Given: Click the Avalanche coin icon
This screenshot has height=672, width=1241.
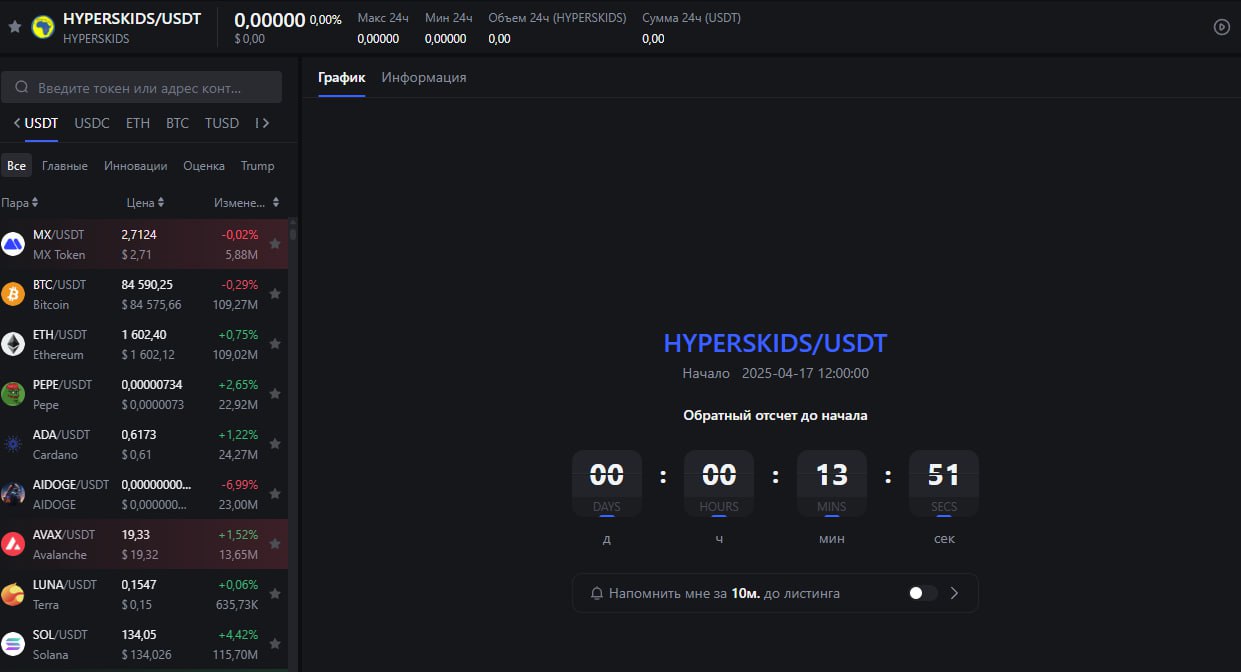Looking at the screenshot, I should click(x=13, y=544).
